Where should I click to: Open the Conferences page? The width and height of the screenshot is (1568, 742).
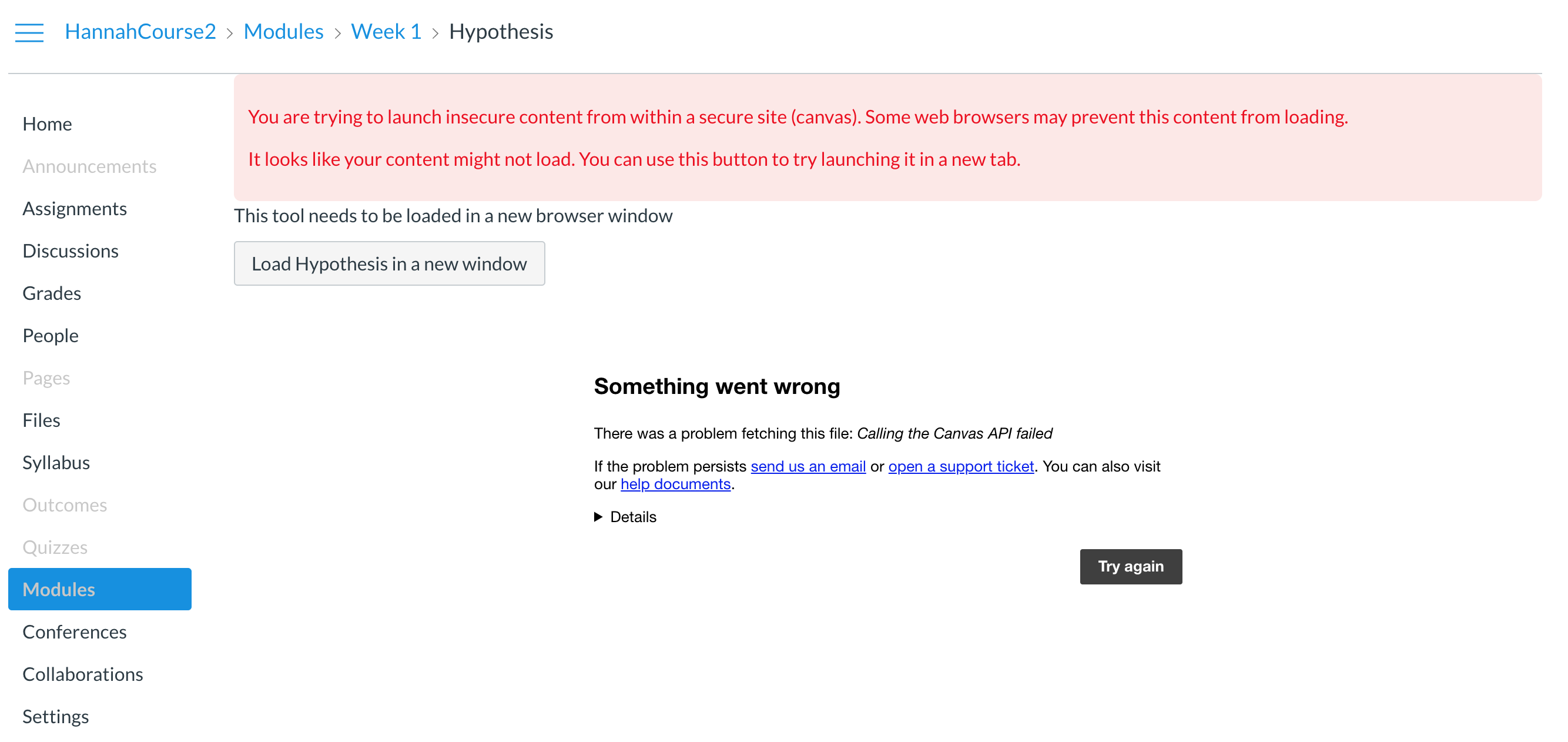74,631
